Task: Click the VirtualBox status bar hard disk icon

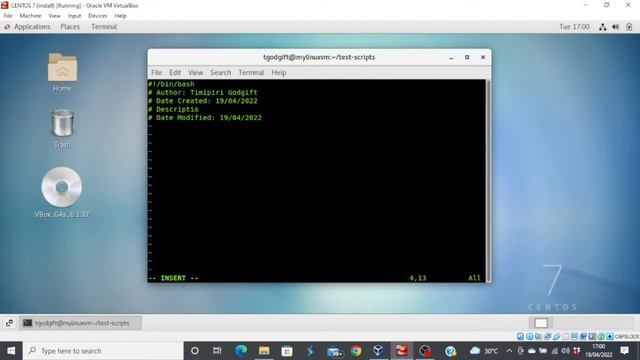Action: click(520, 336)
